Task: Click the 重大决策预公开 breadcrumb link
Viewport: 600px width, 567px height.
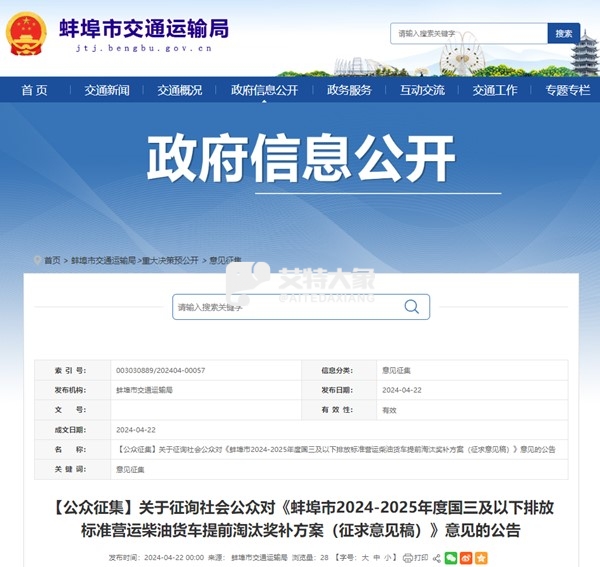Action: click(170, 260)
